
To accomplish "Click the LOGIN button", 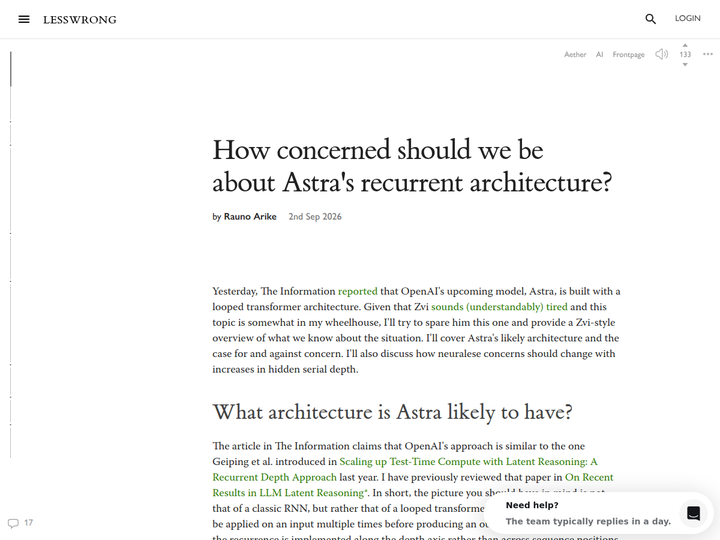I will pyautogui.click(x=687, y=18).
